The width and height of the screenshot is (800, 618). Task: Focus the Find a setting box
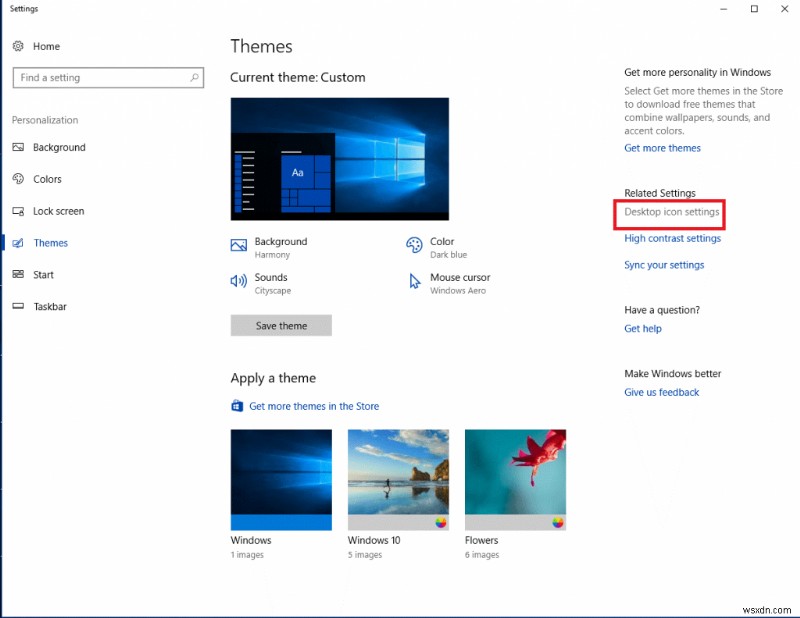click(108, 78)
